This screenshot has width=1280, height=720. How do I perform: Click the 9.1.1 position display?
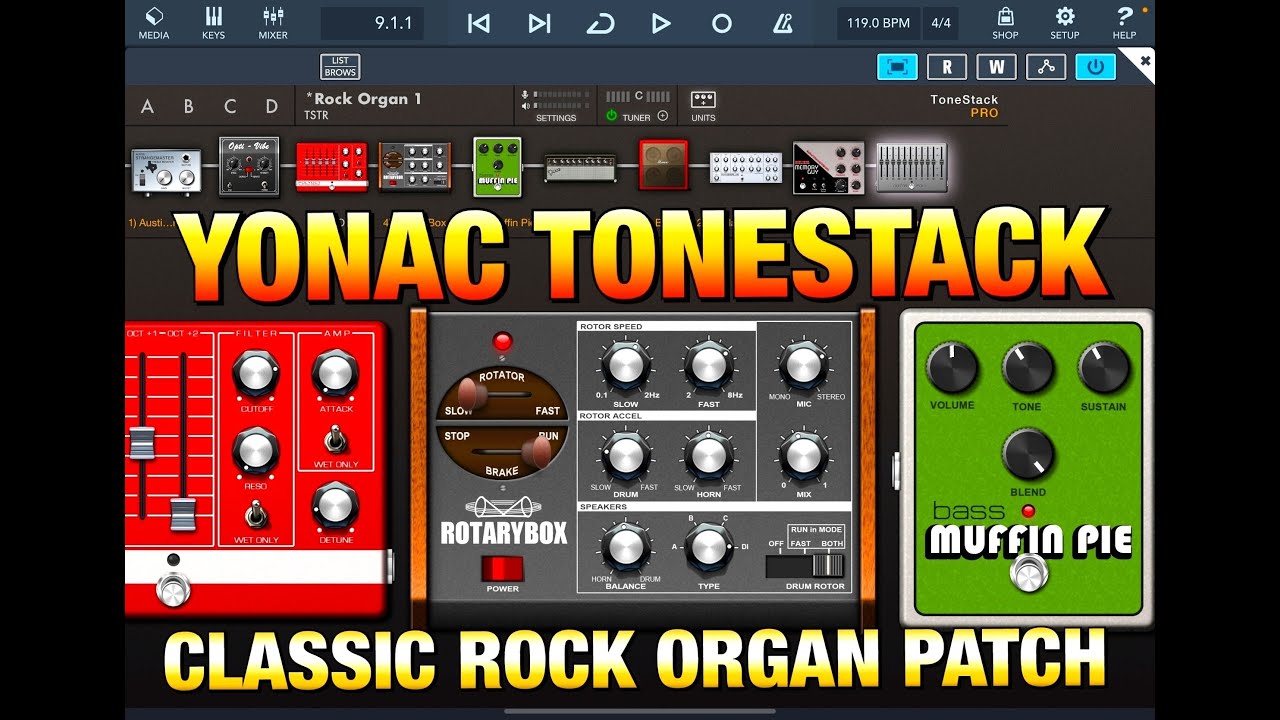[x=372, y=23]
